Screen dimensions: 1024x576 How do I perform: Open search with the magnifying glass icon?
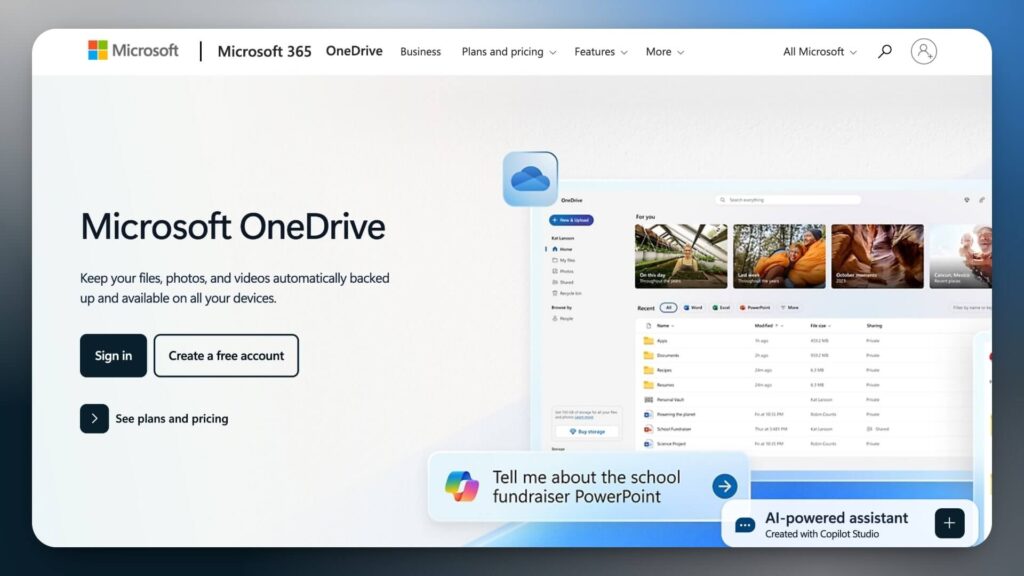coord(884,51)
